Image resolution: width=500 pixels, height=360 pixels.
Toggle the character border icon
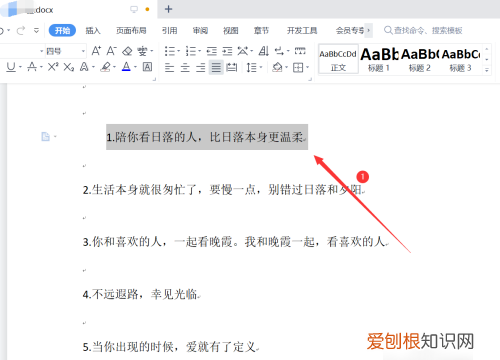click(x=147, y=67)
